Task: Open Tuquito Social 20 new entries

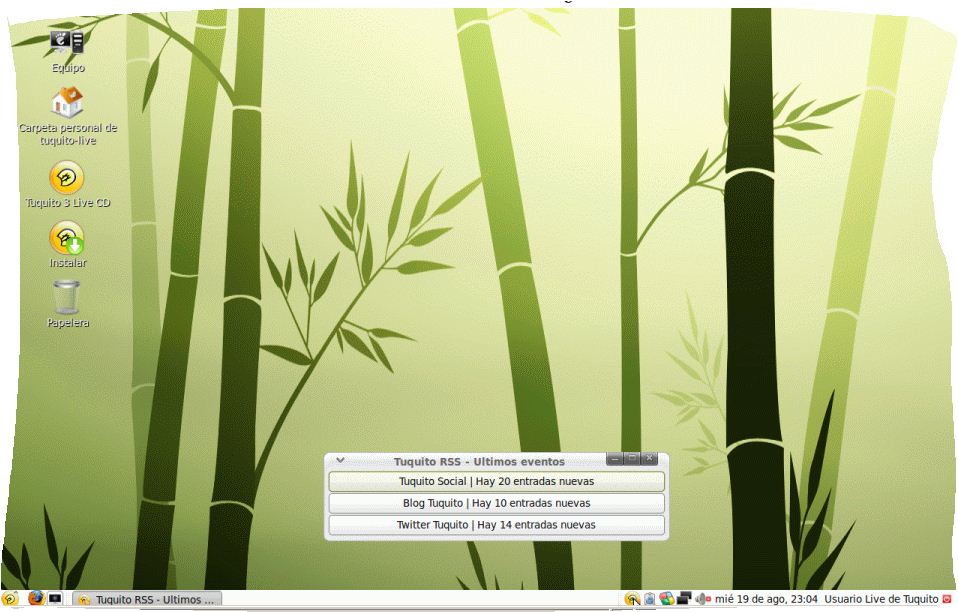Action: 496,481
